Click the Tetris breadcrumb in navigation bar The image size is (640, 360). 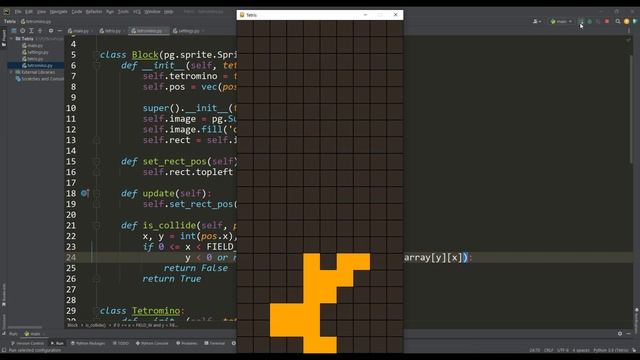pyautogui.click(x=10, y=21)
